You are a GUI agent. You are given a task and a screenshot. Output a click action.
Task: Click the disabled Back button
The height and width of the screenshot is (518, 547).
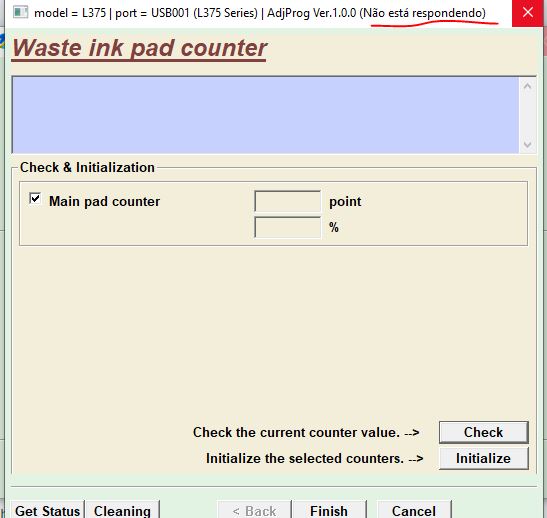click(x=254, y=510)
